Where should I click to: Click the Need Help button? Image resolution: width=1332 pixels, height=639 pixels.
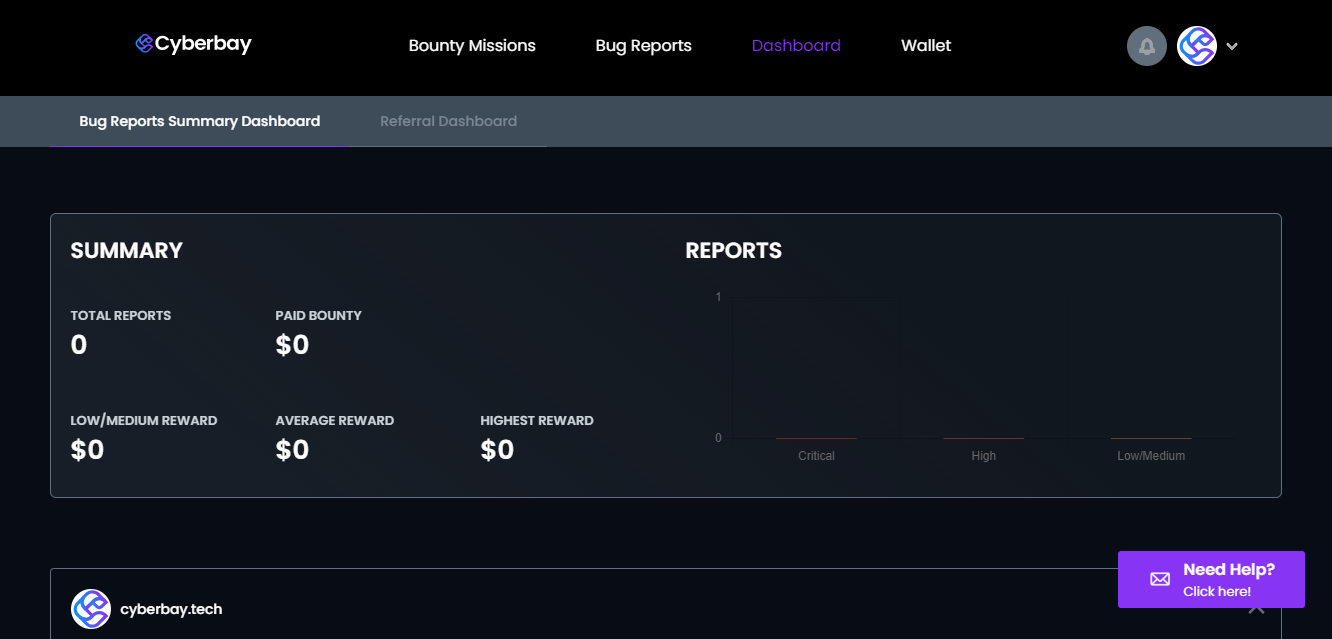pyautogui.click(x=1211, y=579)
